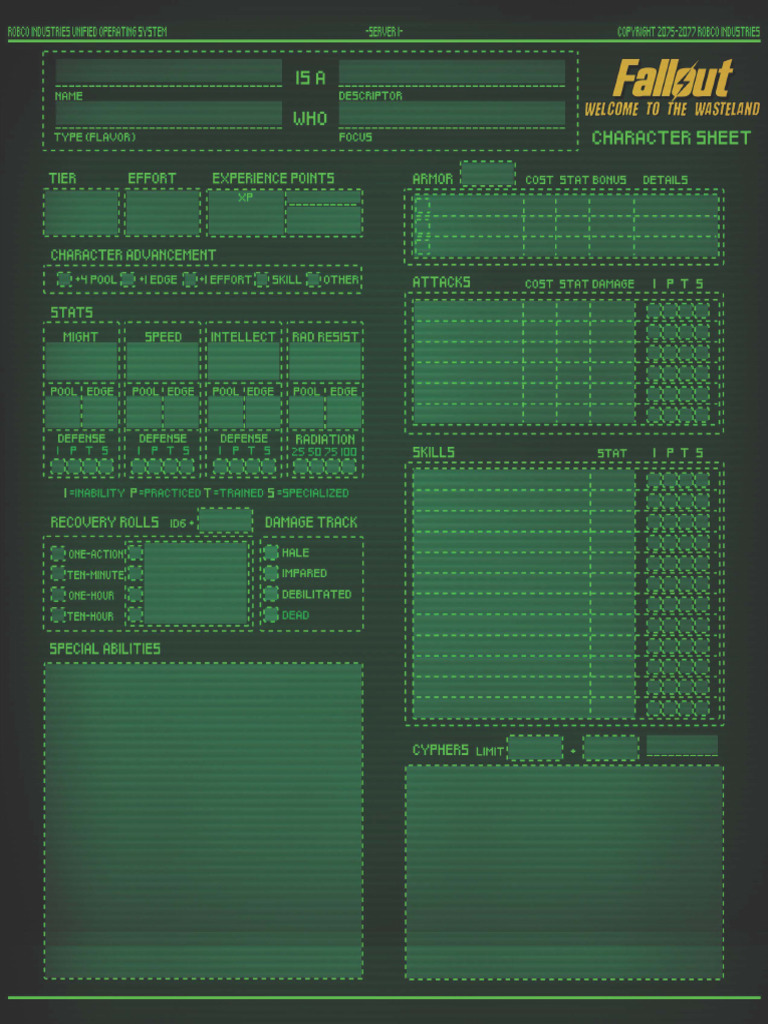Tick the checkbox before TEN-HOUR
Viewport: 768px width, 1024px height.
click(58, 615)
